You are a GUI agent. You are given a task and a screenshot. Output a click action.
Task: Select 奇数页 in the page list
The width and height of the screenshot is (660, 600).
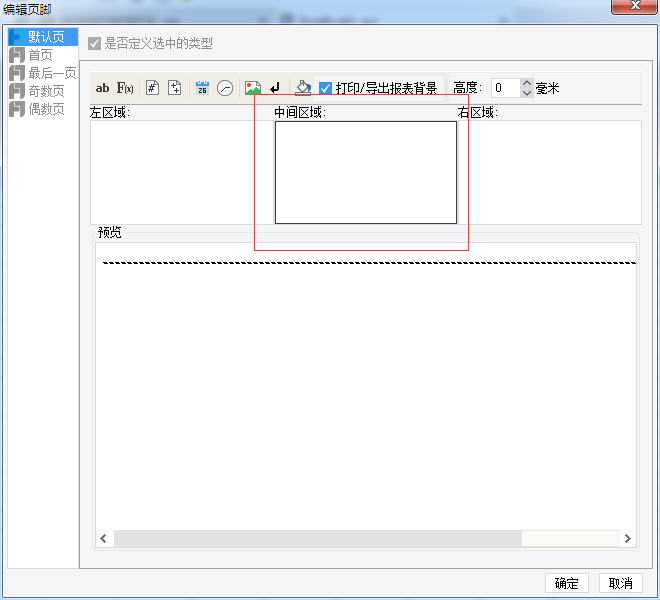43,91
